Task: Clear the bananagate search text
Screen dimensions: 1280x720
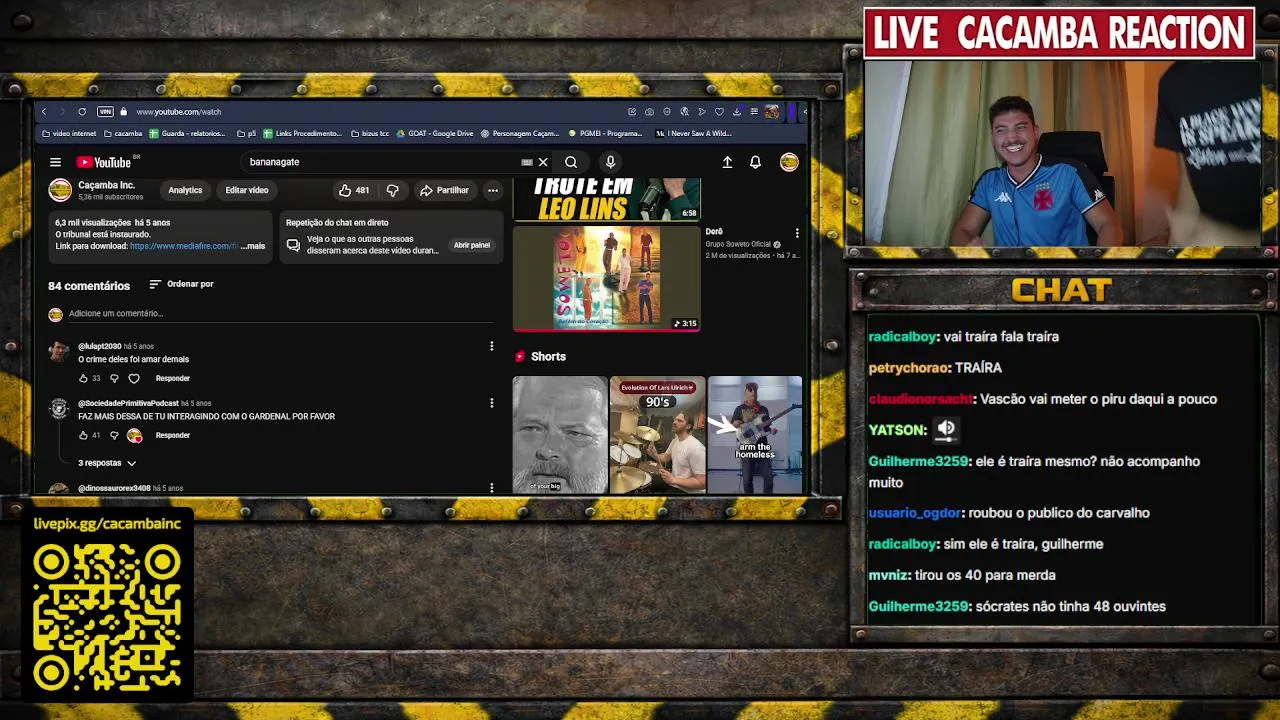Action: pyautogui.click(x=543, y=162)
